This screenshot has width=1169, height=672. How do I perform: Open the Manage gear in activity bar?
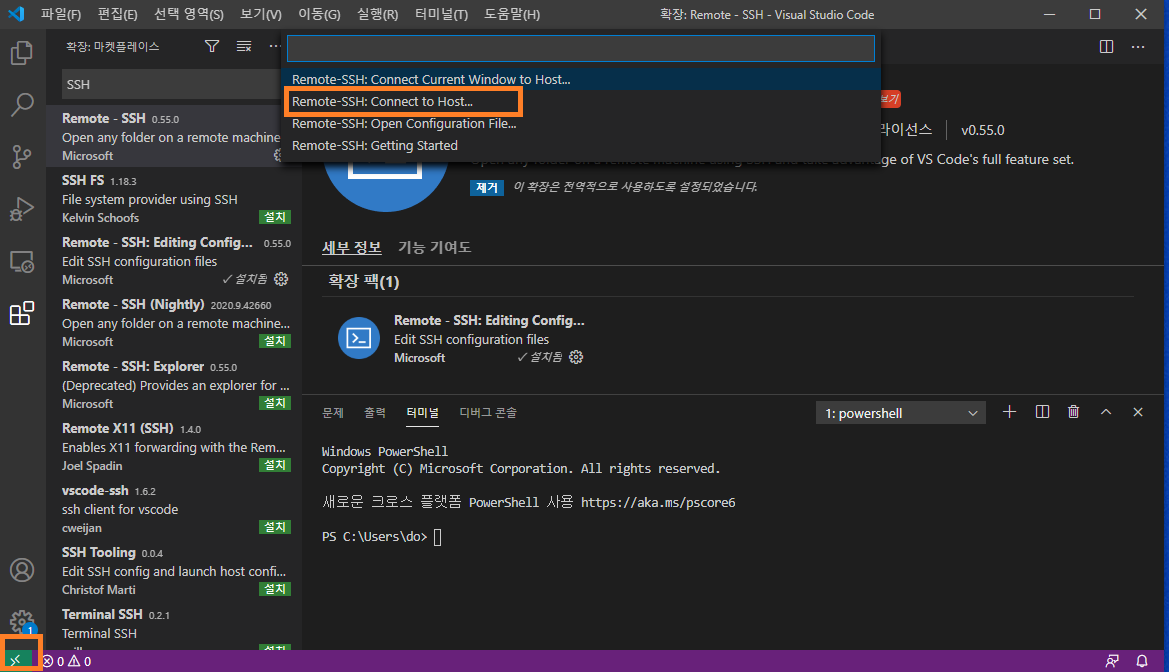[x=22, y=621]
